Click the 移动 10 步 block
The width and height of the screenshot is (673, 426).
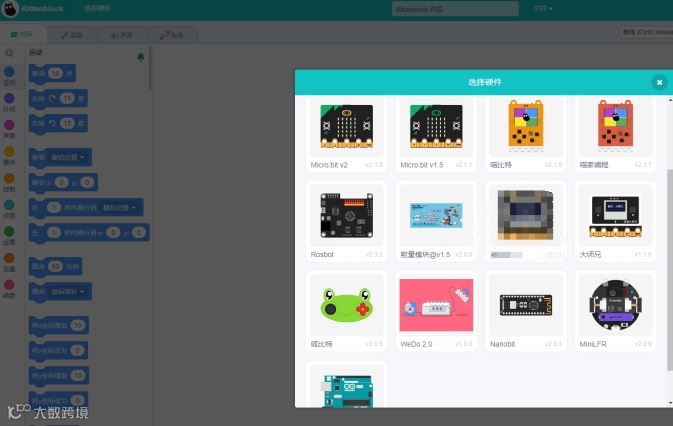point(52,74)
